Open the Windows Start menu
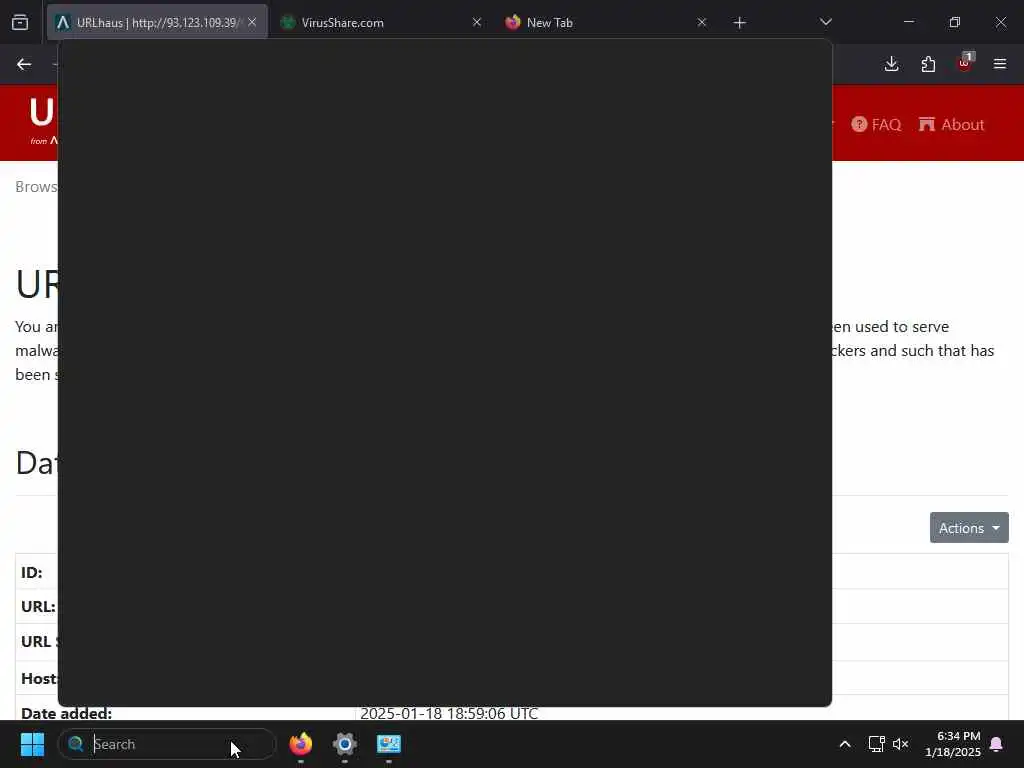 32,744
